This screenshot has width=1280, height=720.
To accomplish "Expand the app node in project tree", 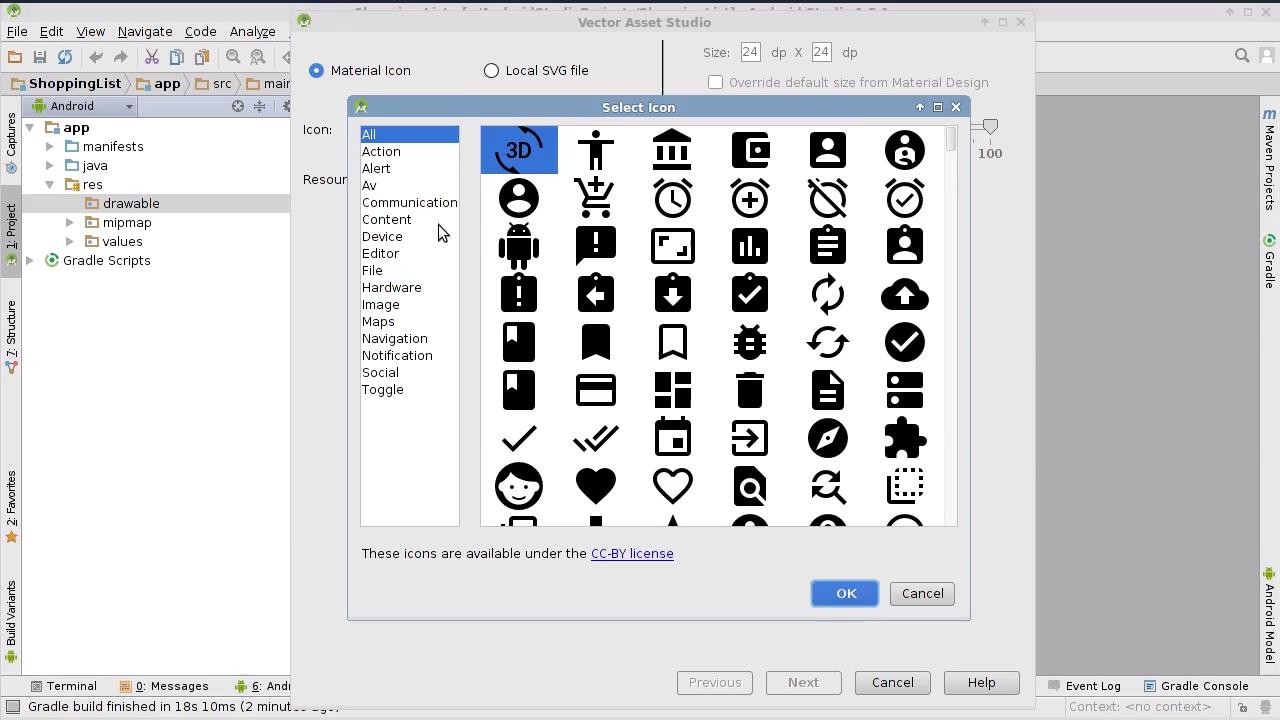I will pos(29,127).
